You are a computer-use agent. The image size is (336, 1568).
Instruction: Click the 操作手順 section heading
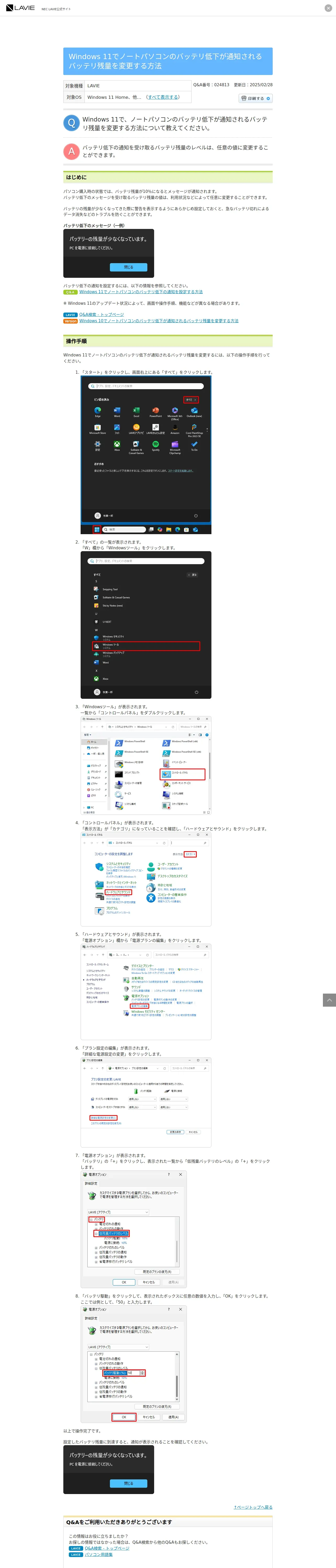pos(168,341)
